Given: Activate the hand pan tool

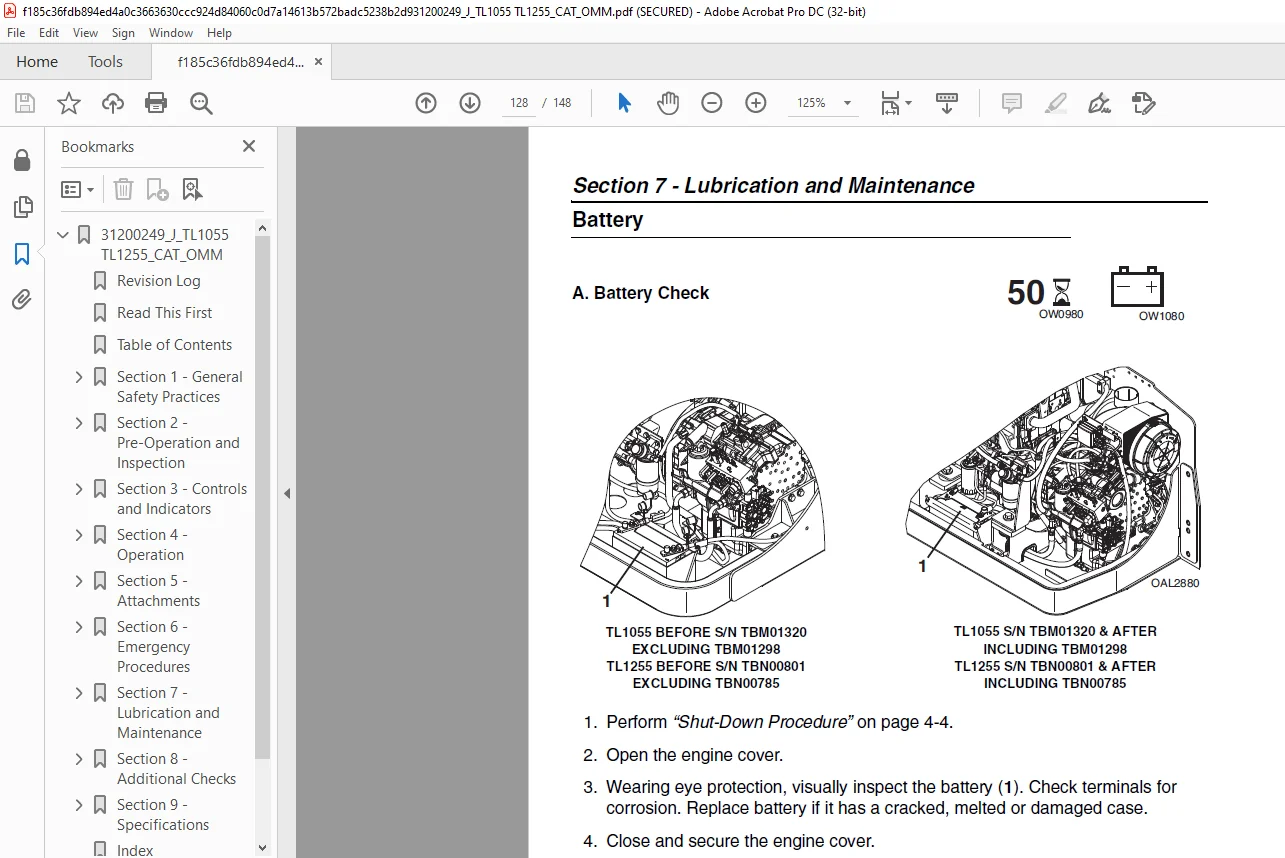Looking at the screenshot, I should tap(668, 103).
